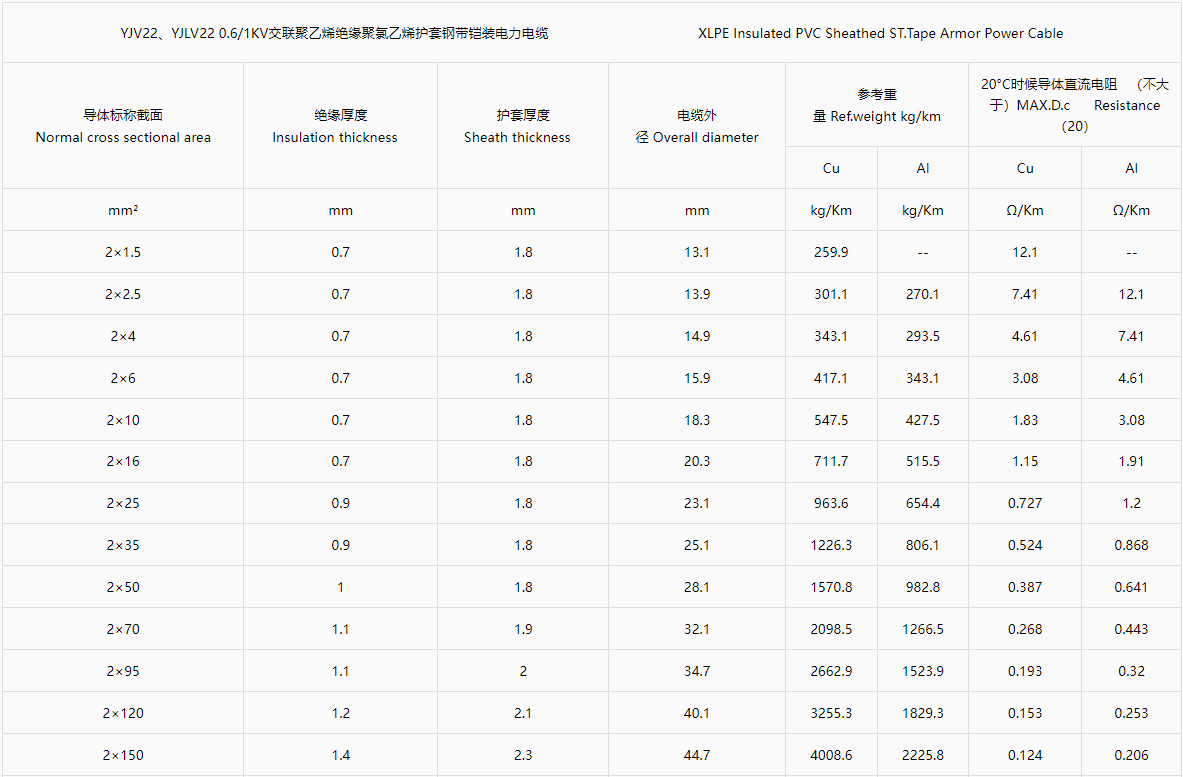Select the 2×50 row label
1183x777 pixels.
pyautogui.click(x=123, y=587)
